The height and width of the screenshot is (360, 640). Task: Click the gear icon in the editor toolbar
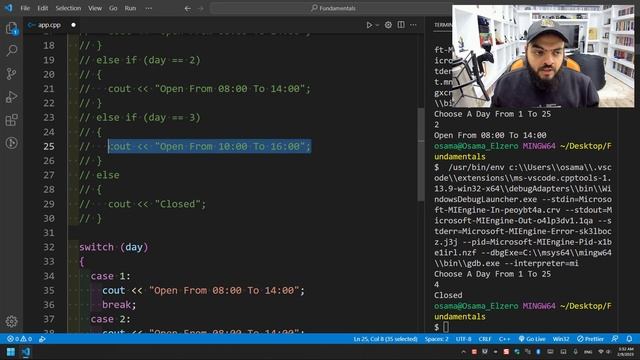pos(388,25)
